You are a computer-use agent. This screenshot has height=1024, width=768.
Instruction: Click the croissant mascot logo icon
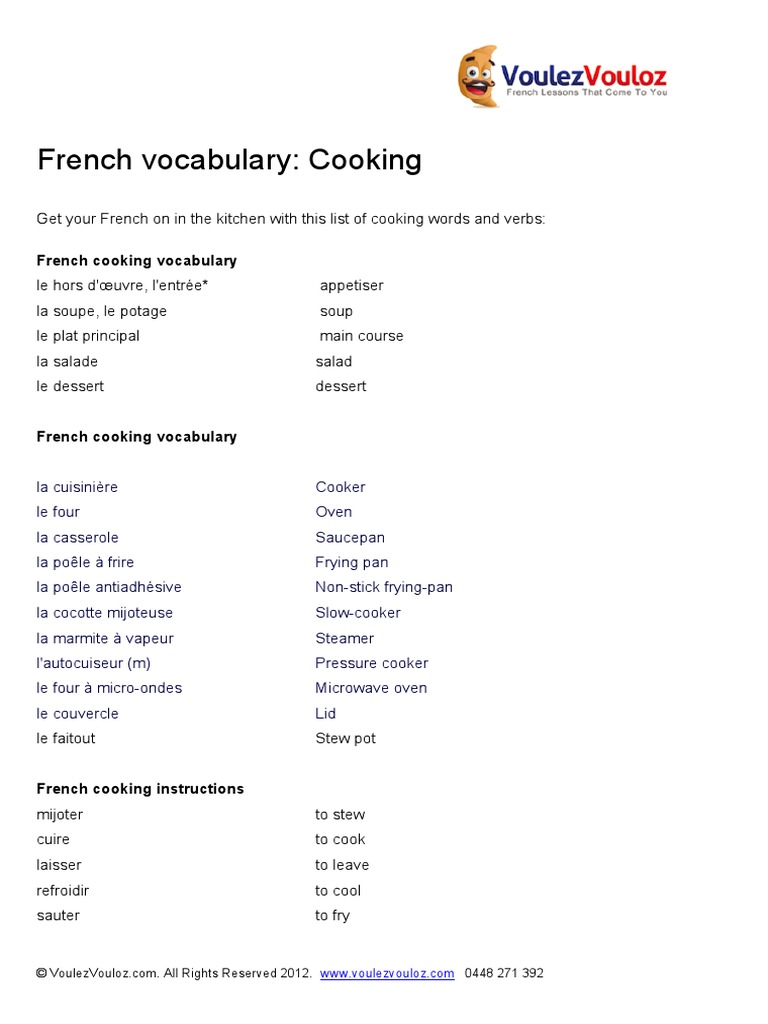(x=478, y=77)
